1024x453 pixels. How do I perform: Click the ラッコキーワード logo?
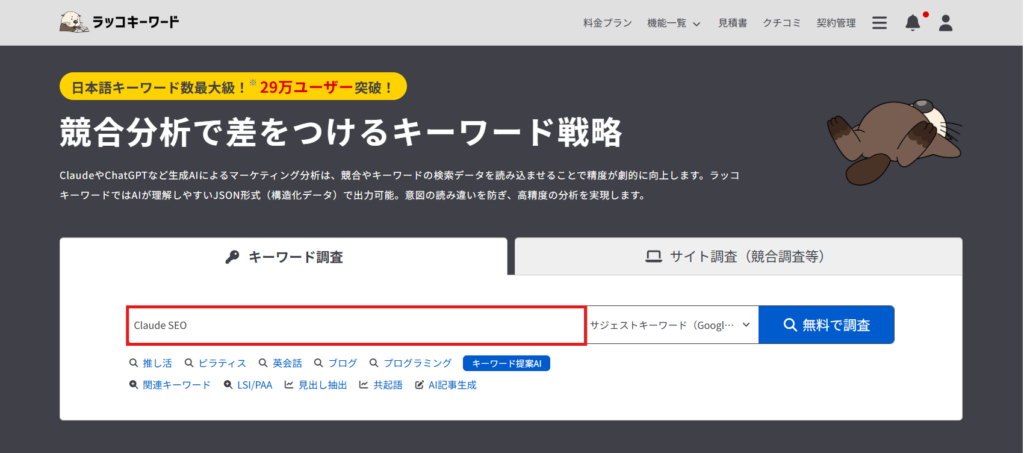[x=119, y=22]
